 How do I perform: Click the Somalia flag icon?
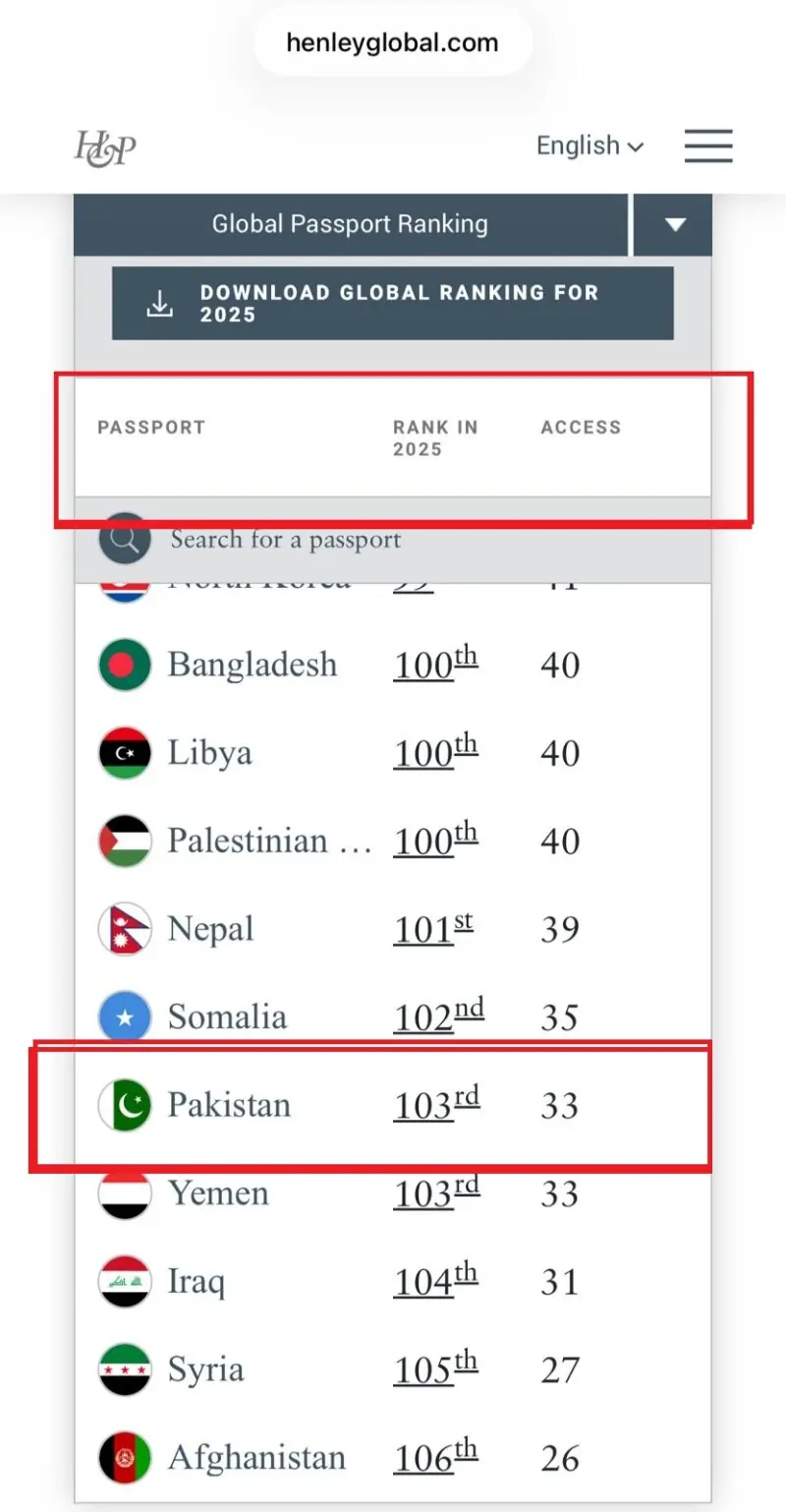coord(125,1018)
